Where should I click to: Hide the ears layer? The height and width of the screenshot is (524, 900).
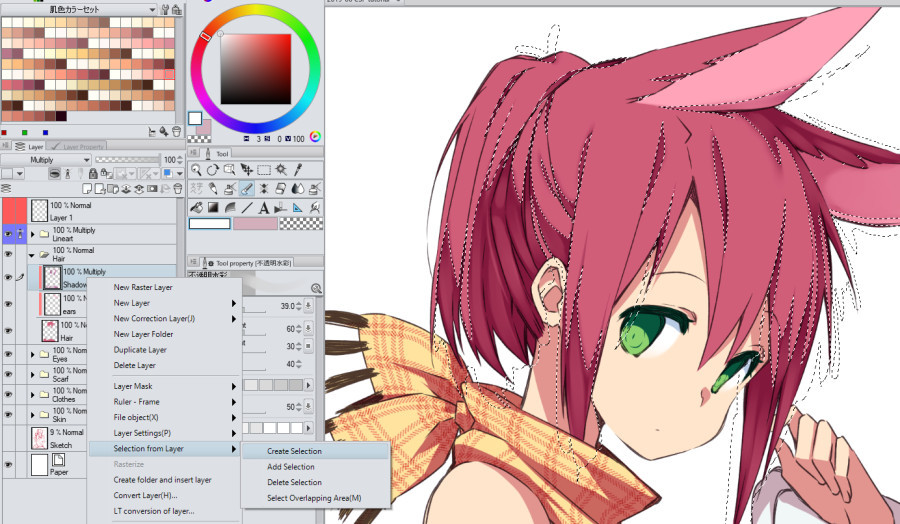(8, 304)
